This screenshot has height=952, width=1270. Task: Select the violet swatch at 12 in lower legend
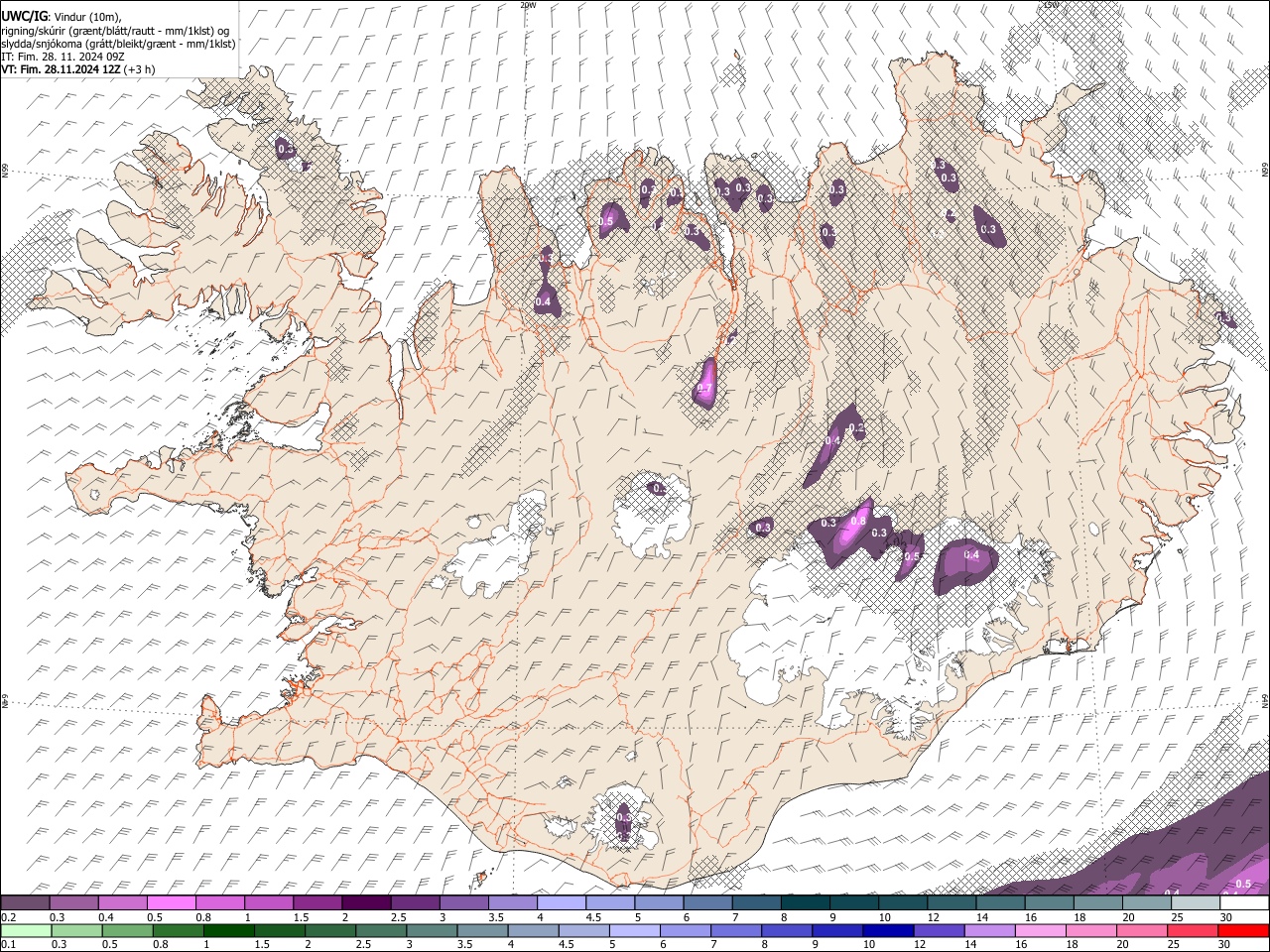(938, 931)
